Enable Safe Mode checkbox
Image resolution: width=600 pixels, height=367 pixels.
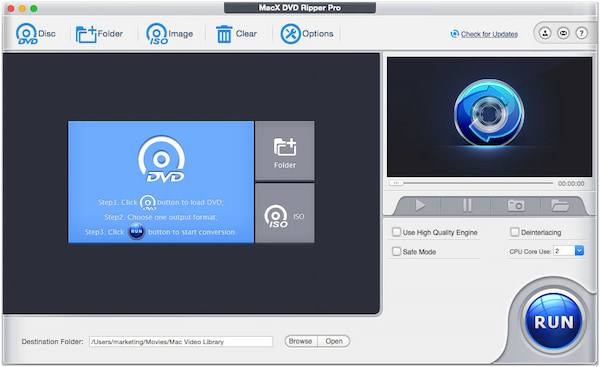[396, 251]
